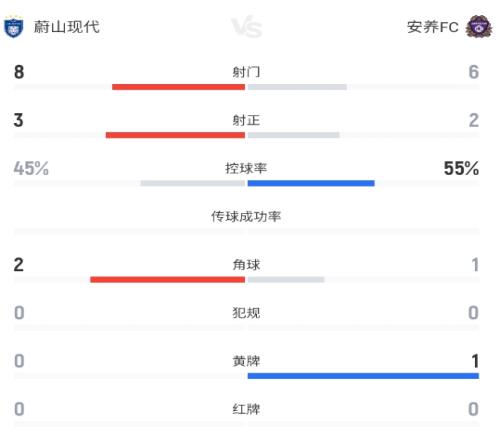500x440 pixels.
Task: Open the 安养FC team name link
Action: [x=433, y=27]
